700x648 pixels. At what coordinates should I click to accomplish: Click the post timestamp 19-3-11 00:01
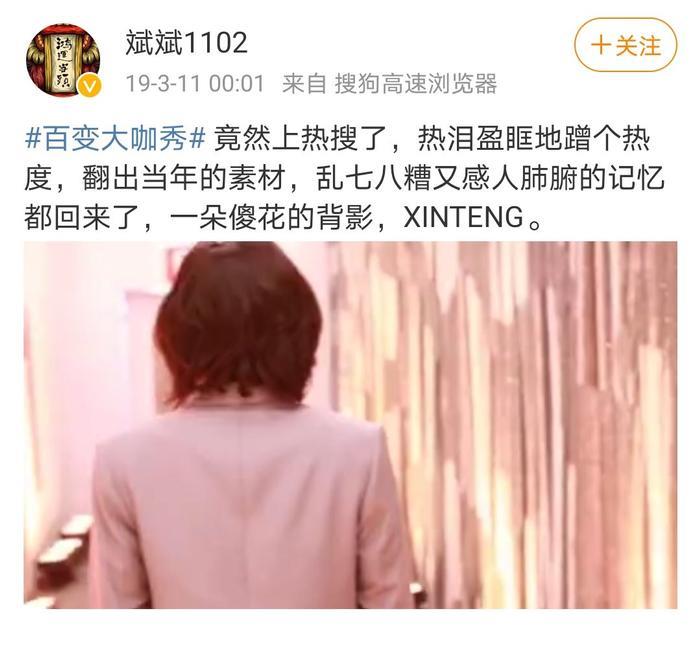pos(195,84)
